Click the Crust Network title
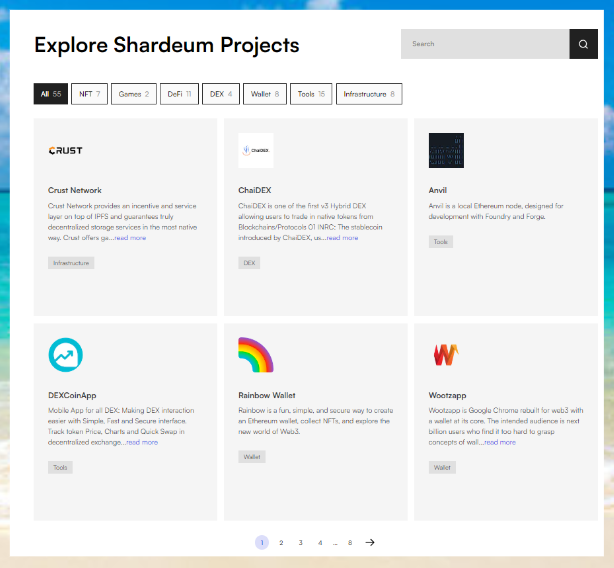Screen dimensions: 614x568 [x=75, y=190]
